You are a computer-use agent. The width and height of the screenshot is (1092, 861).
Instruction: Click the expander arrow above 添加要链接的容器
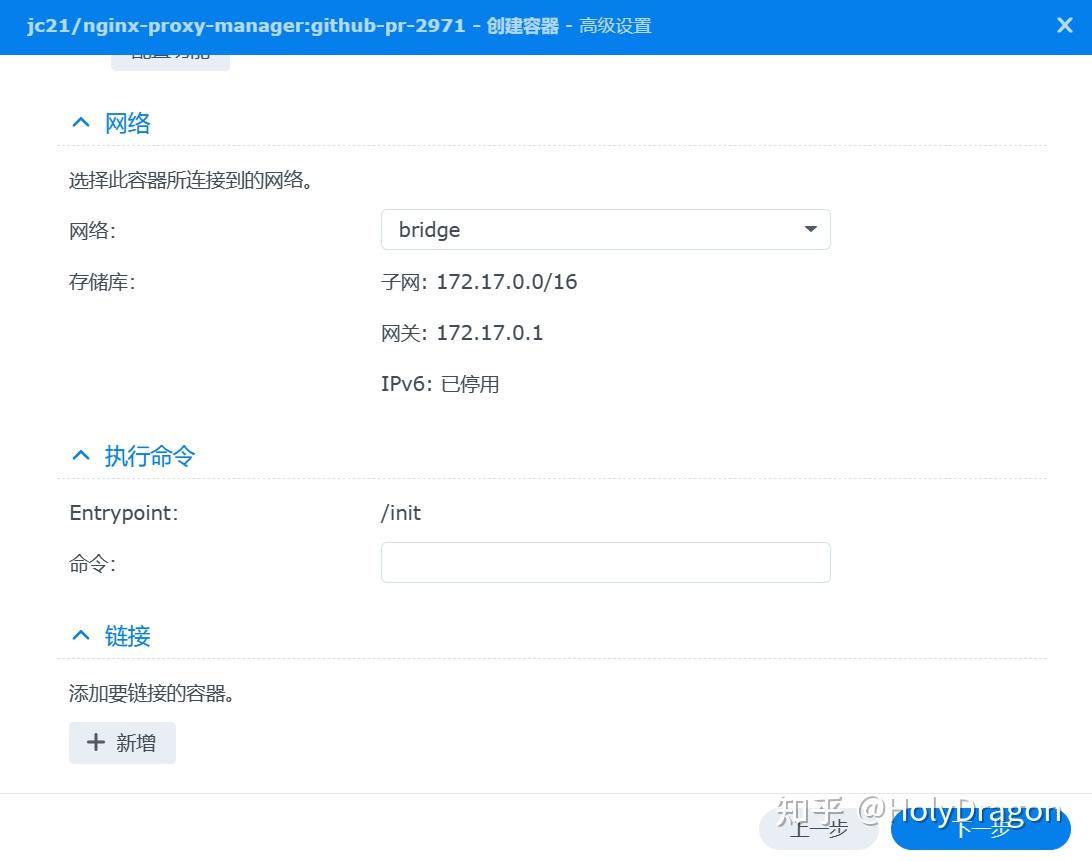point(80,635)
